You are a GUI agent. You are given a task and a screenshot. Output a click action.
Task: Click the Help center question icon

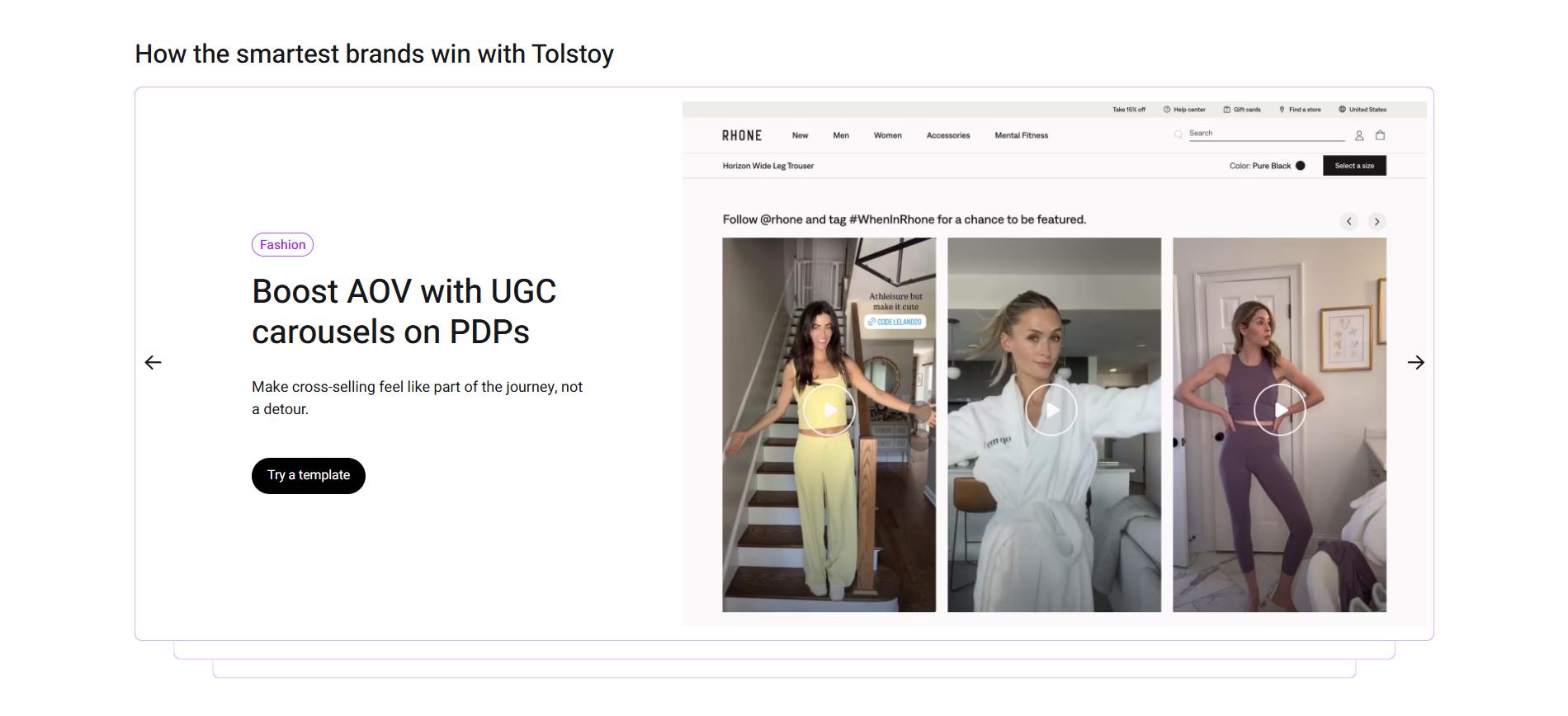click(x=1167, y=110)
